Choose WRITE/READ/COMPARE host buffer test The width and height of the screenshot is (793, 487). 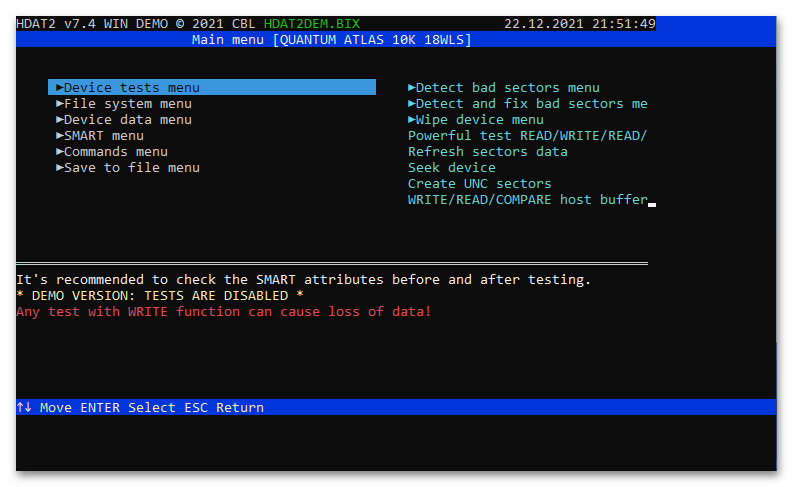[527, 200]
